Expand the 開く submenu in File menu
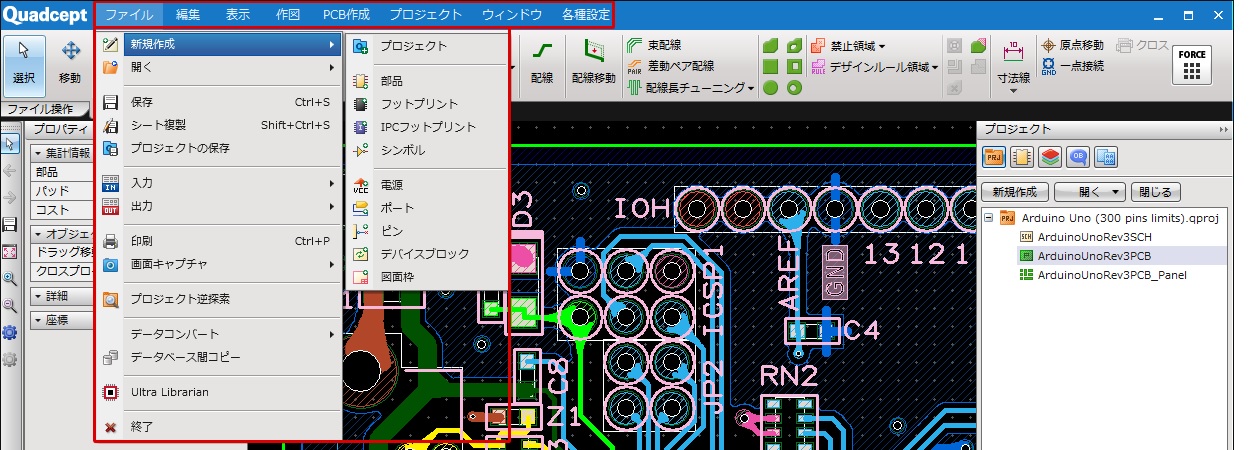Screen dimensions: 1250x450 click(220, 68)
